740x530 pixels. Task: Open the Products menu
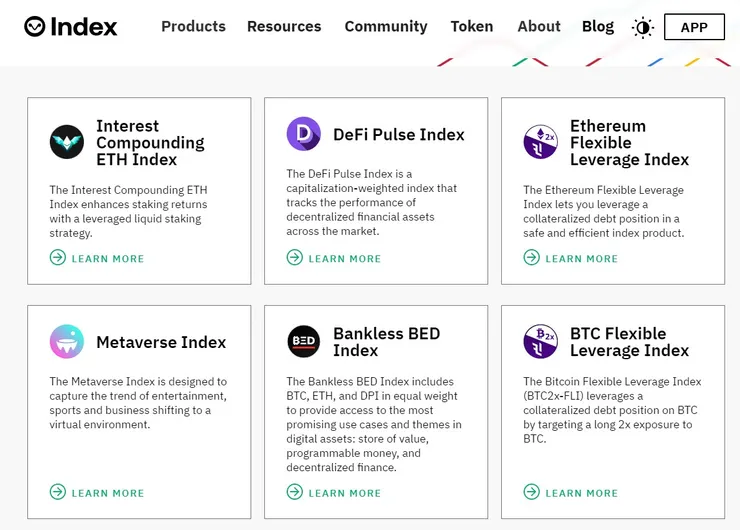tap(193, 27)
